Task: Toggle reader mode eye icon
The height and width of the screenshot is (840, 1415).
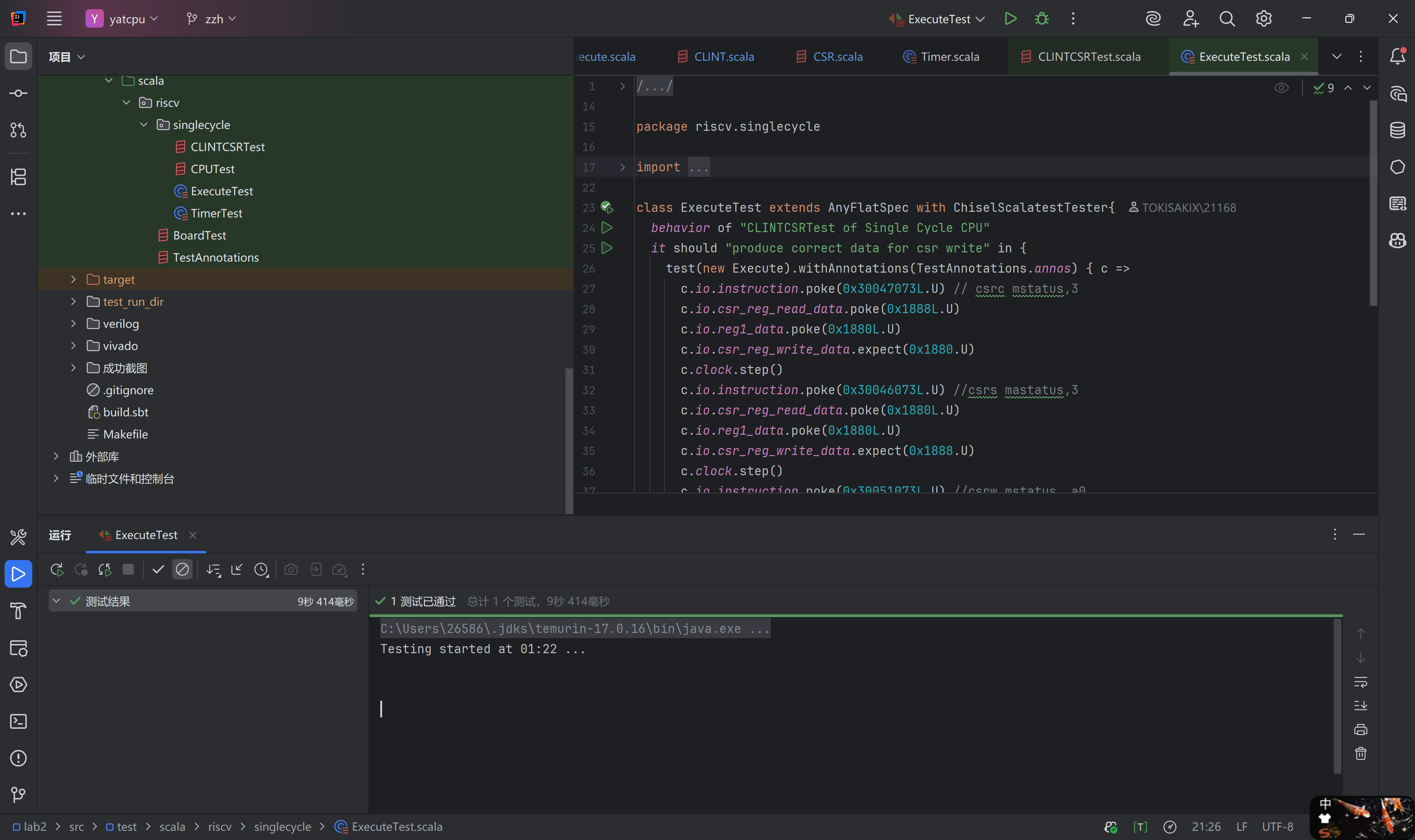Action: point(1282,88)
